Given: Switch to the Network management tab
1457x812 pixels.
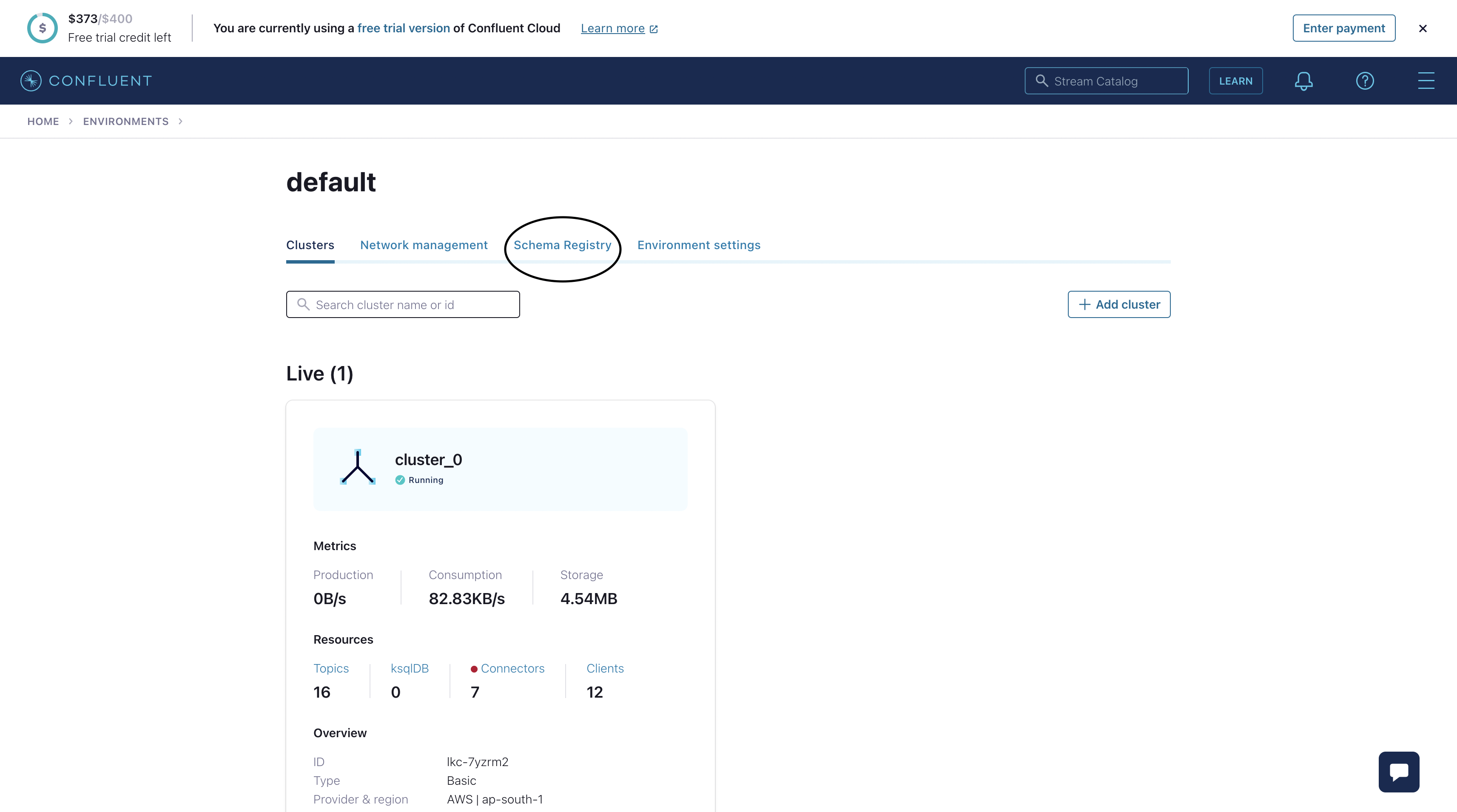Looking at the screenshot, I should coord(424,245).
